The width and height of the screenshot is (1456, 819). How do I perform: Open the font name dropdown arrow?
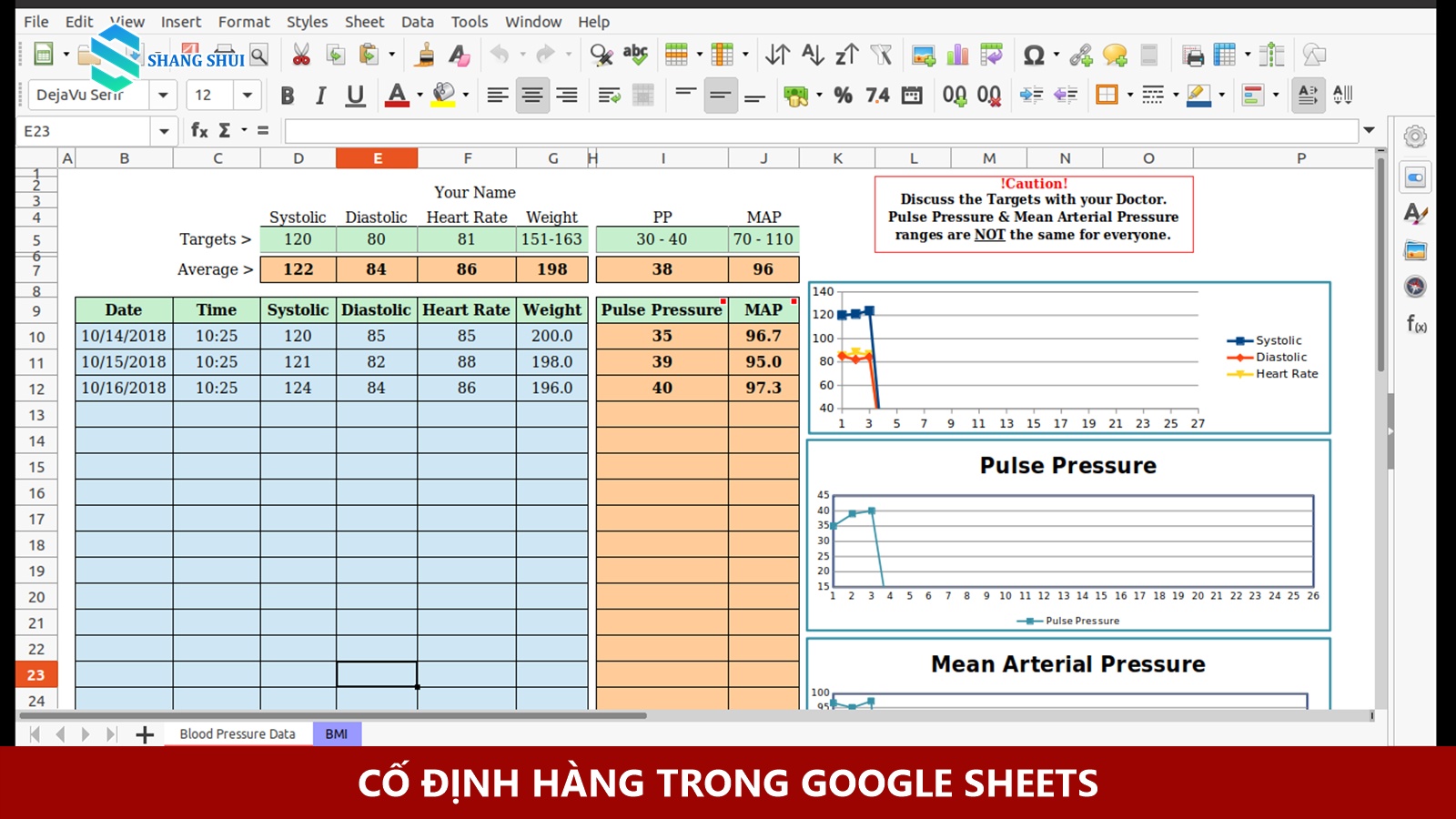click(x=162, y=95)
